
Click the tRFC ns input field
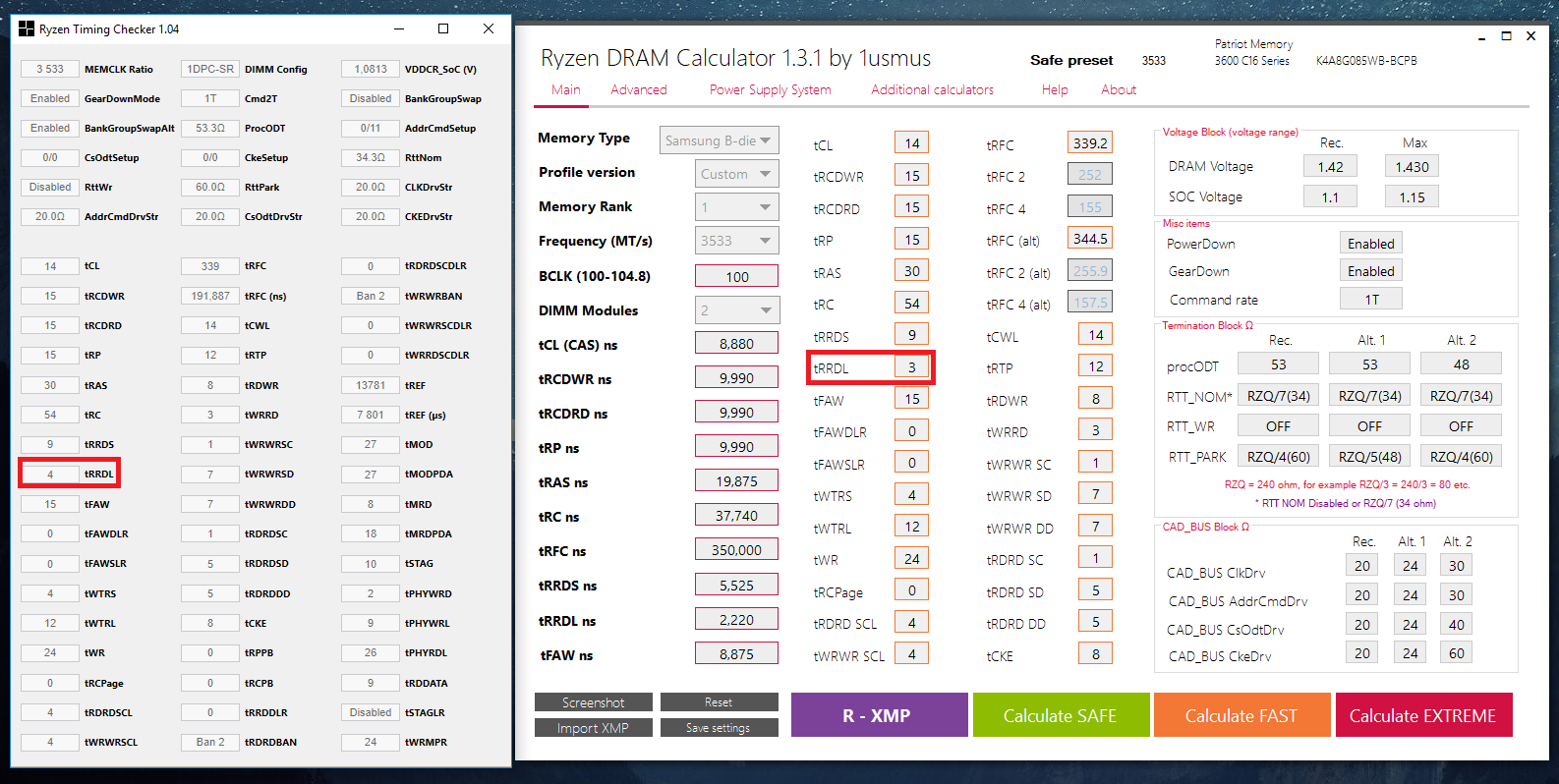point(736,550)
